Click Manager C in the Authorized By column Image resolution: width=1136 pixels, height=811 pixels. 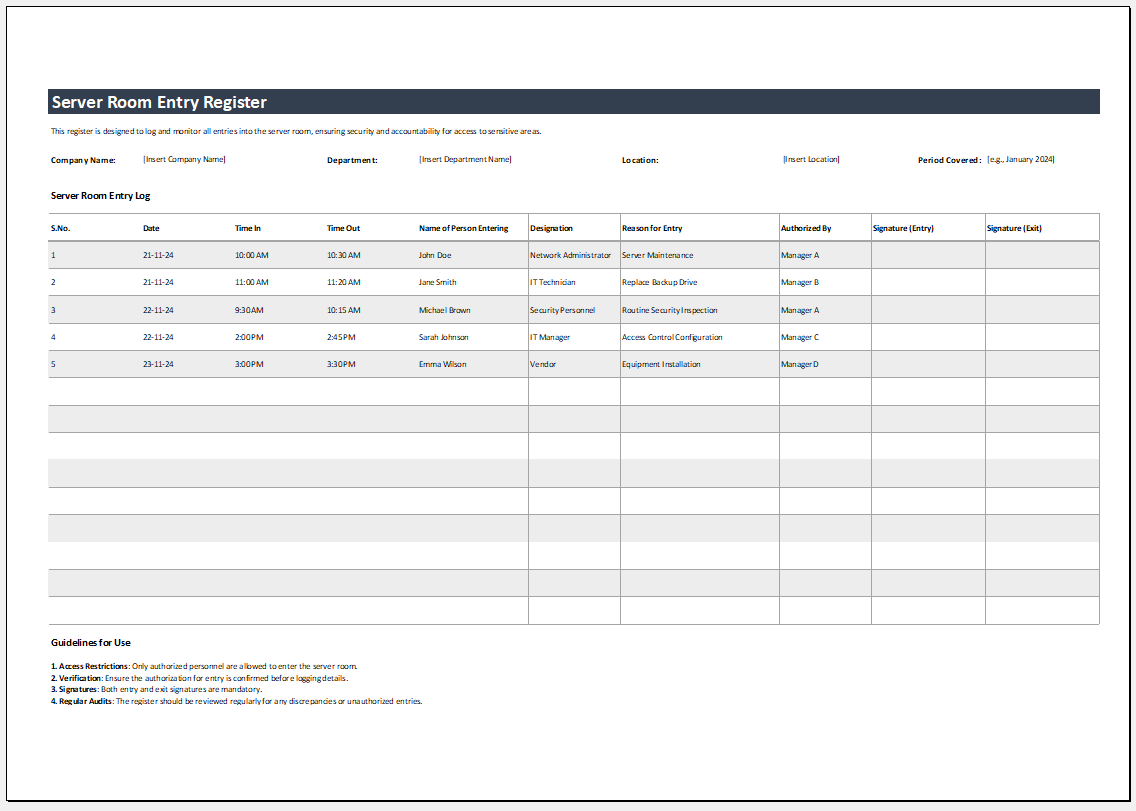coord(799,337)
